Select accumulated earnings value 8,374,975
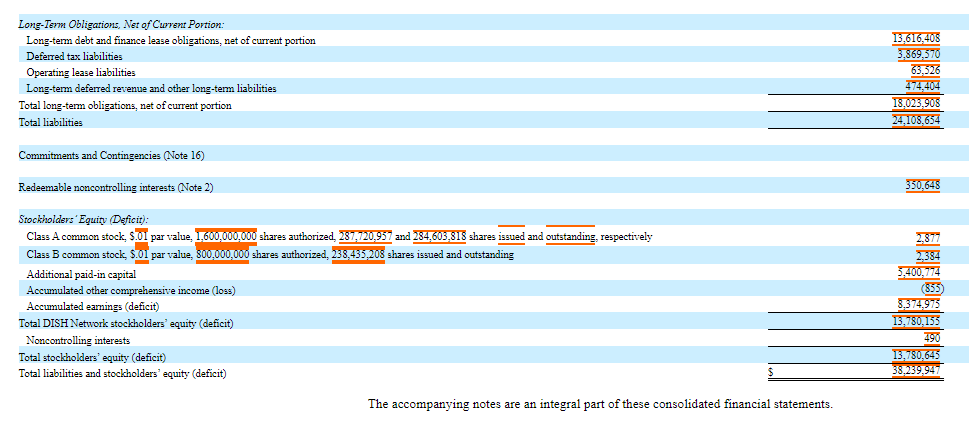The image size is (969, 425). pos(919,305)
